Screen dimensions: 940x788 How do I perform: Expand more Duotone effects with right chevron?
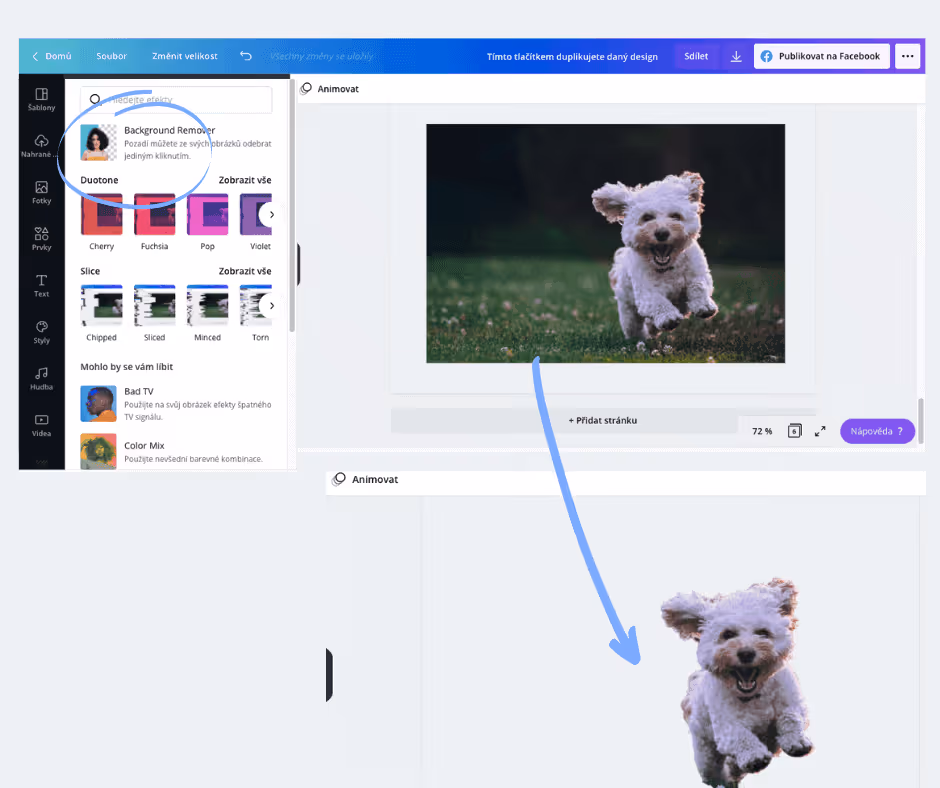click(x=271, y=213)
